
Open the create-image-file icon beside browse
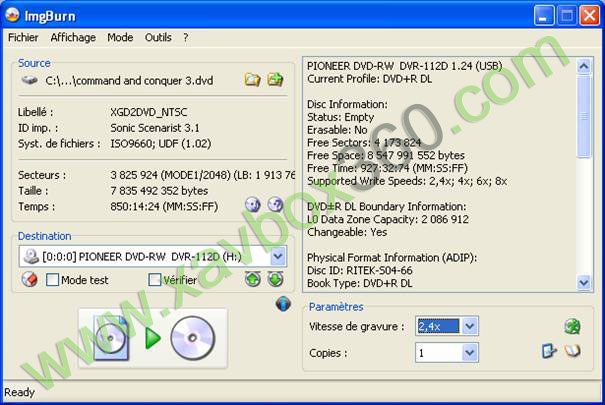click(x=275, y=80)
